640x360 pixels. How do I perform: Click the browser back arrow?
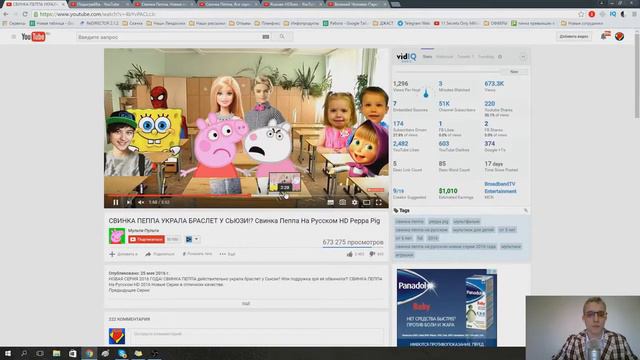(x=6, y=14)
